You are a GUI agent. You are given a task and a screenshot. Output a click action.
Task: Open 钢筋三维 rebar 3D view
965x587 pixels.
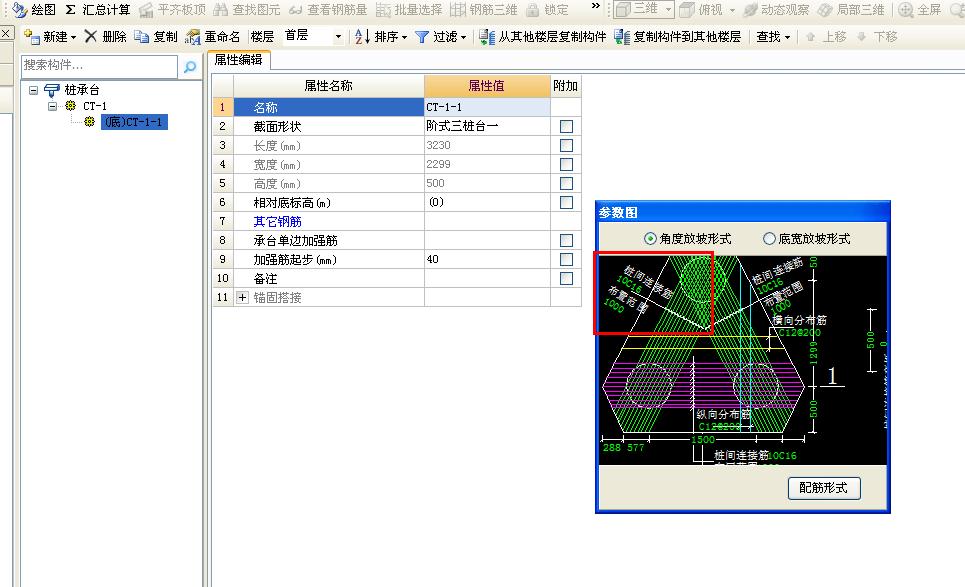484,10
